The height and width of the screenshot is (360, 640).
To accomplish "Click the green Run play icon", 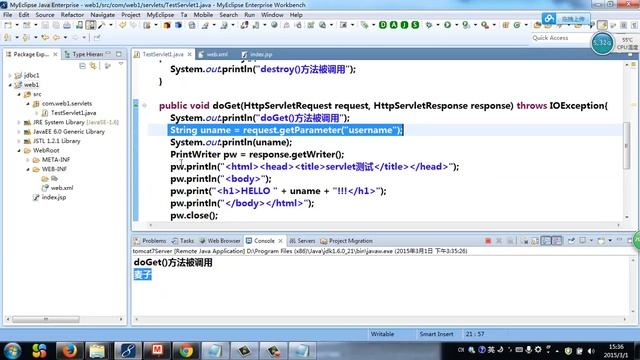I will (x=448, y=25).
